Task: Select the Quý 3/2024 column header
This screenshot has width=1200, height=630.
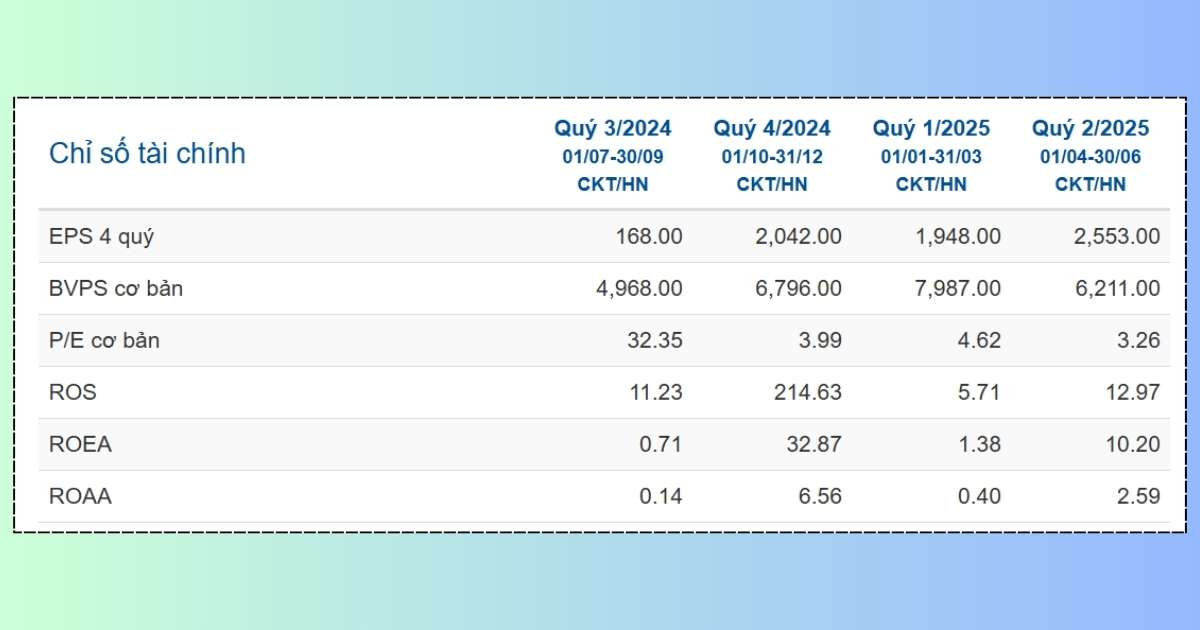Action: coord(613,128)
